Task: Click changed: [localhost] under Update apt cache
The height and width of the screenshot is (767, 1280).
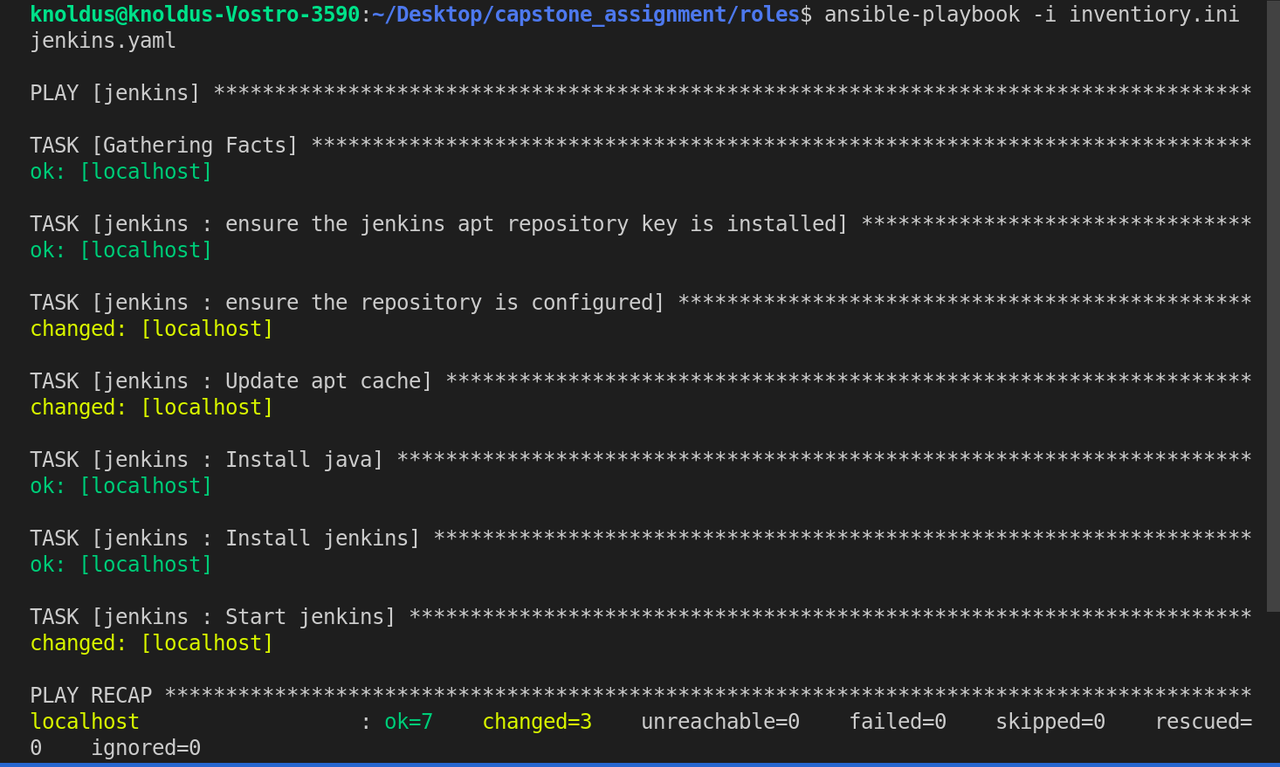Action: pos(151,407)
